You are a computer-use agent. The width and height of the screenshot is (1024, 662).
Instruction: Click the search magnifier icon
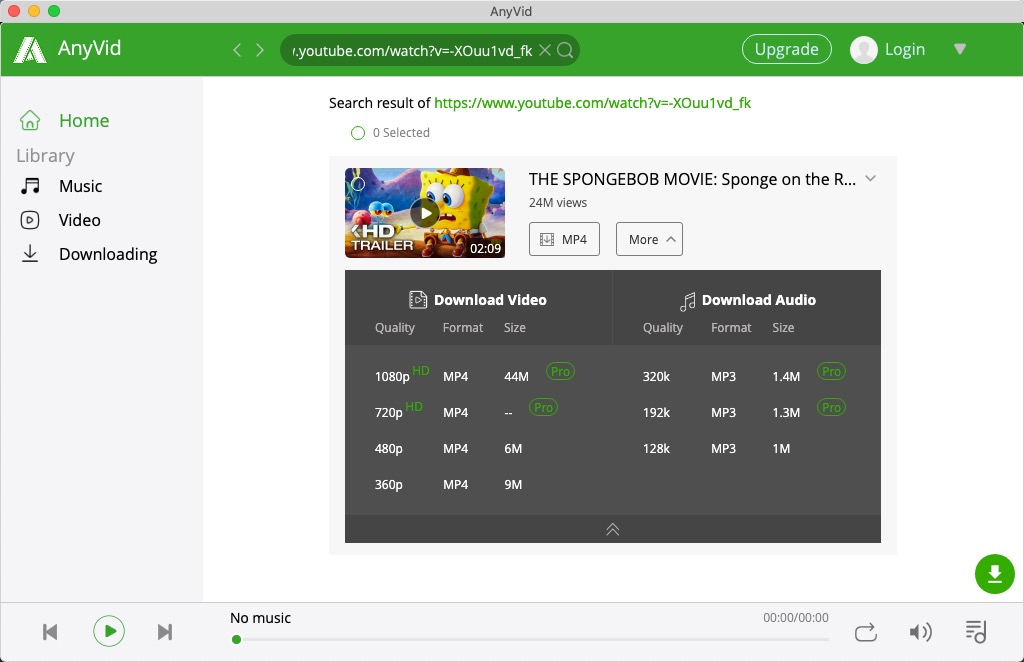pyautogui.click(x=566, y=50)
